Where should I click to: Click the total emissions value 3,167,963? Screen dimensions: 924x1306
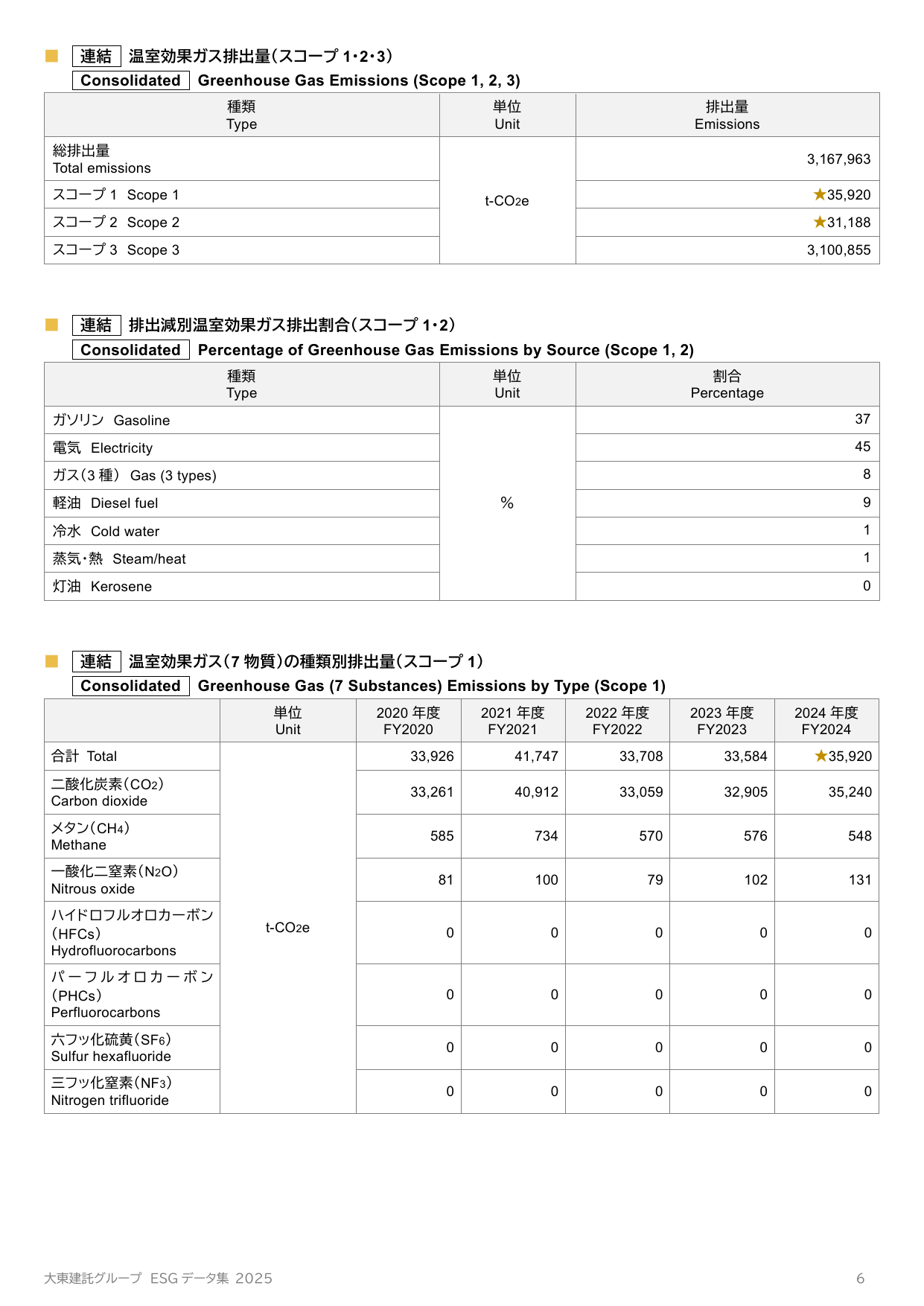click(x=838, y=159)
